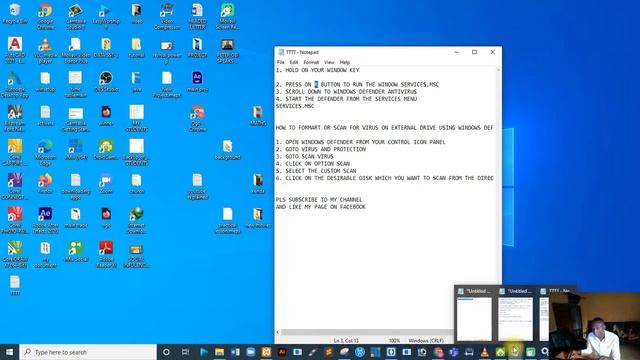The image size is (640, 360).
Task: Click line "5. SELECT THE CUSTOM SCAN"
Action: tap(316, 171)
